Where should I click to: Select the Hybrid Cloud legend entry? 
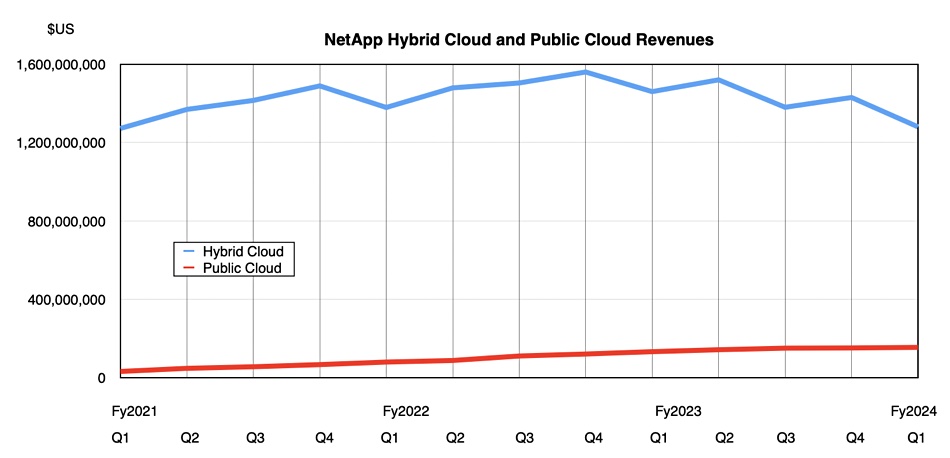coord(243,251)
